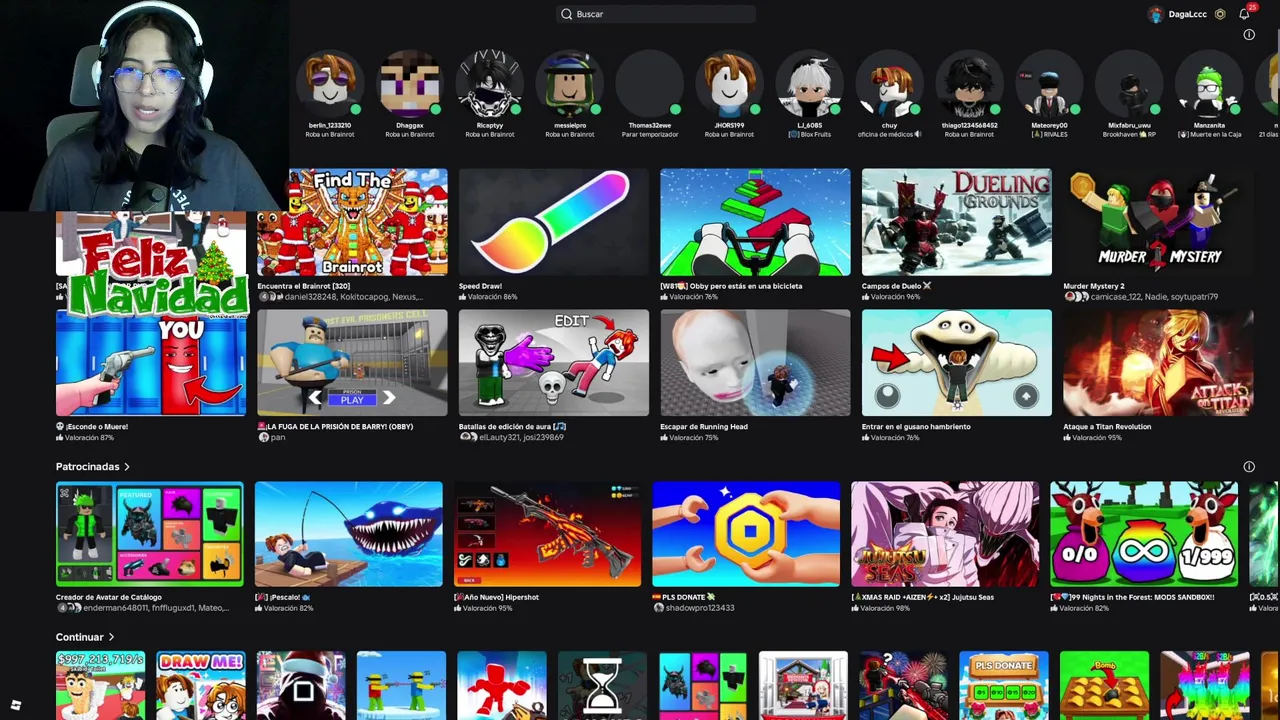Open friend avatar Mixfabru_uwu
1280x720 pixels.
pyautogui.click(x=1129, y=84)
